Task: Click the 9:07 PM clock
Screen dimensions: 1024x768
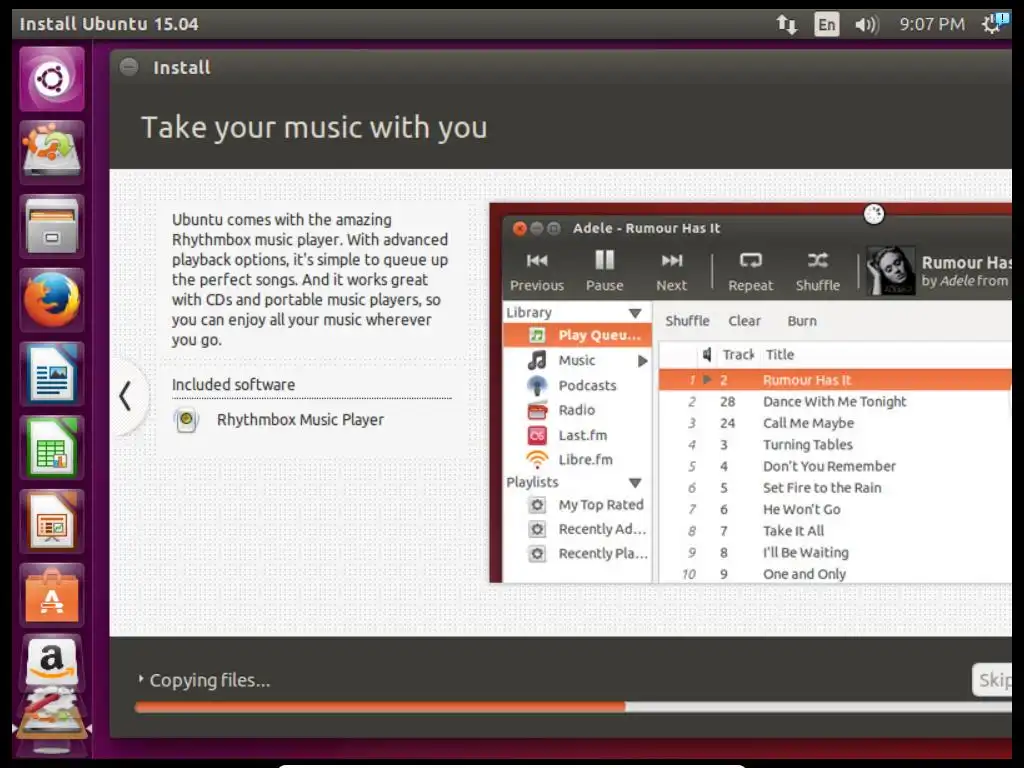Action: tap(931, 25)
